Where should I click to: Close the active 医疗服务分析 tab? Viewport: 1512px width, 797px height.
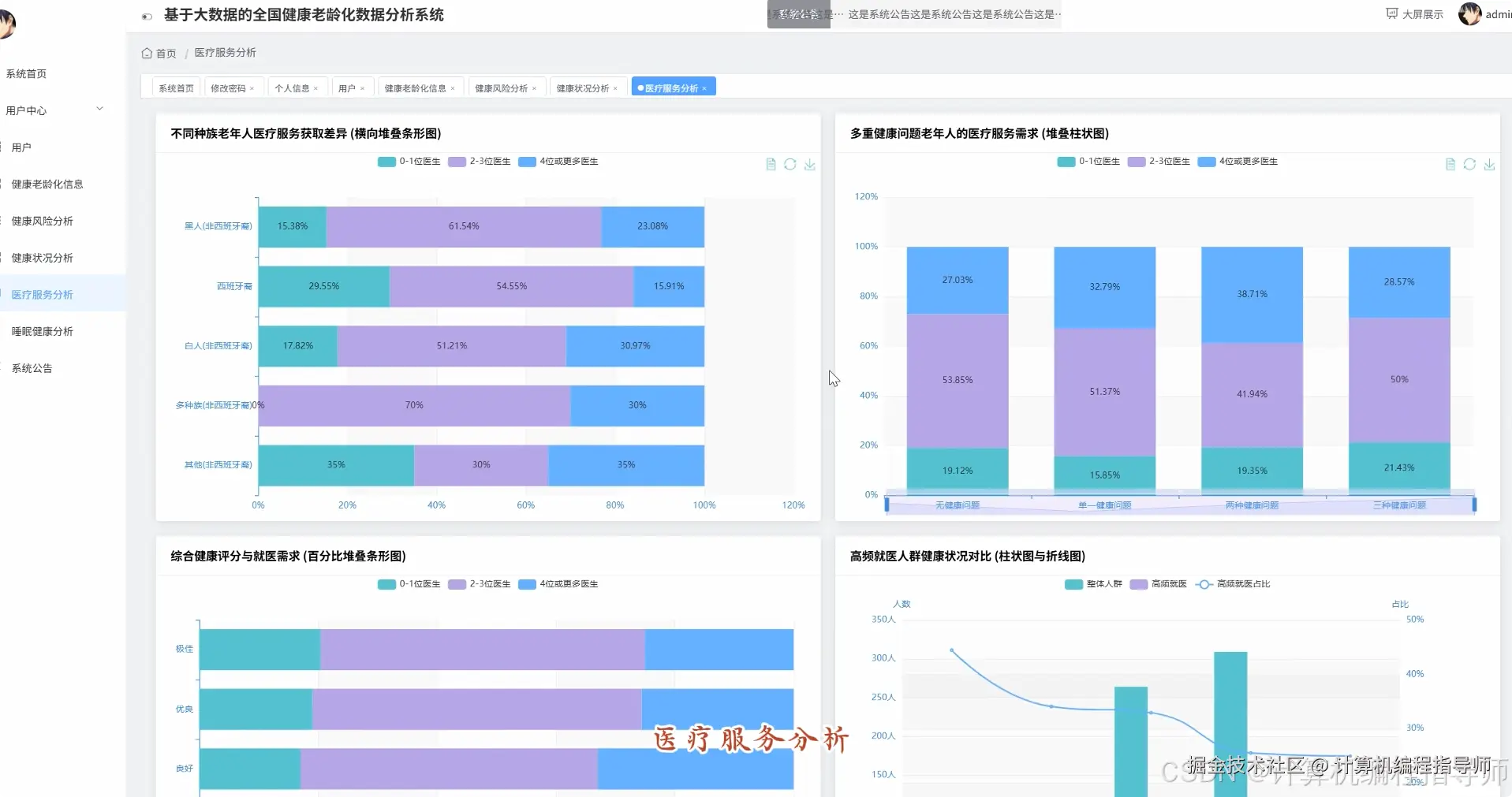point(704,88)
